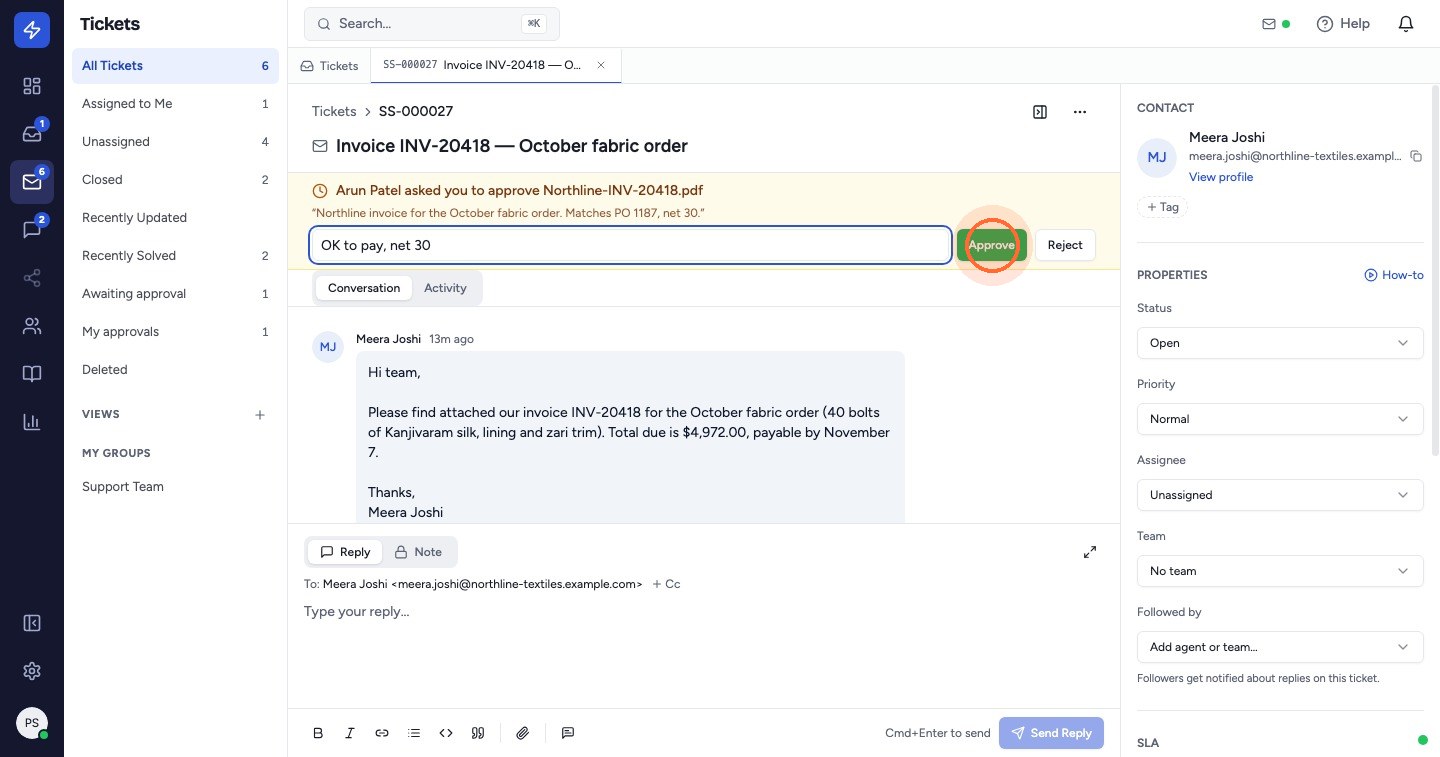
Task: Open the contacts people icon in left rail
Action: point(32,326)
